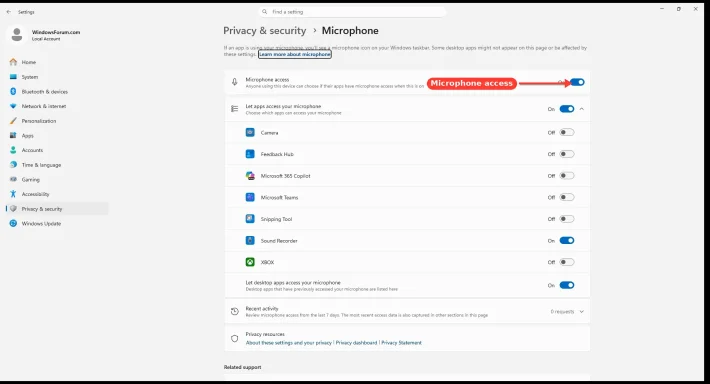The image size is (710, 384).
Task: Expand the Recent activity chevron
Action: pos(582,312)
